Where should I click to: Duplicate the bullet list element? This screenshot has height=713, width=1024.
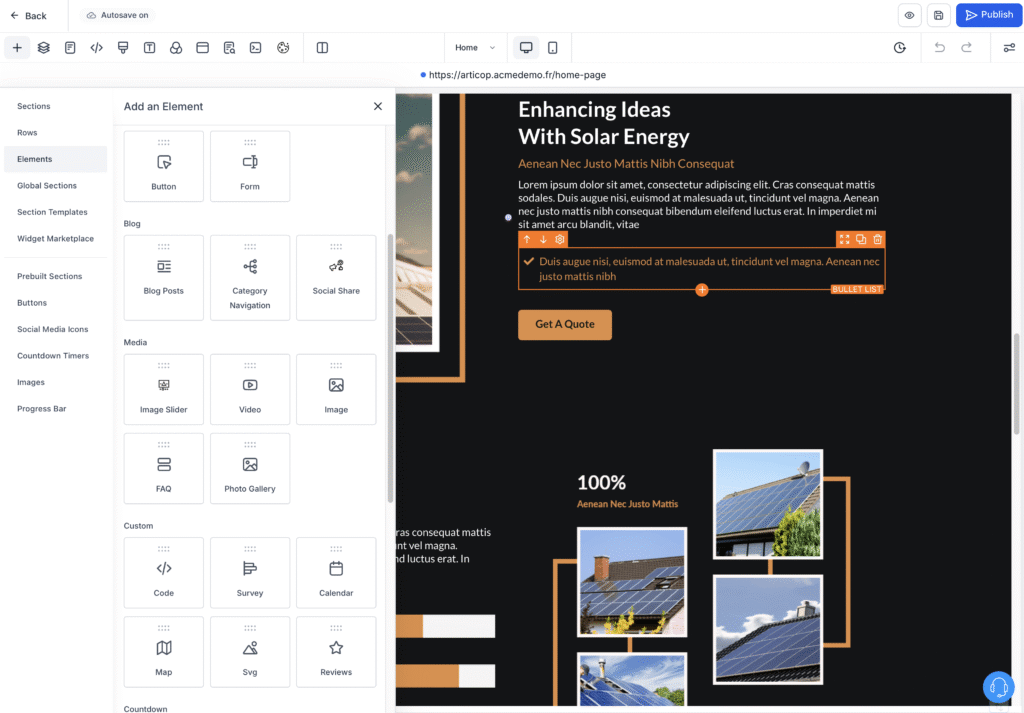[x=861, y=240]
